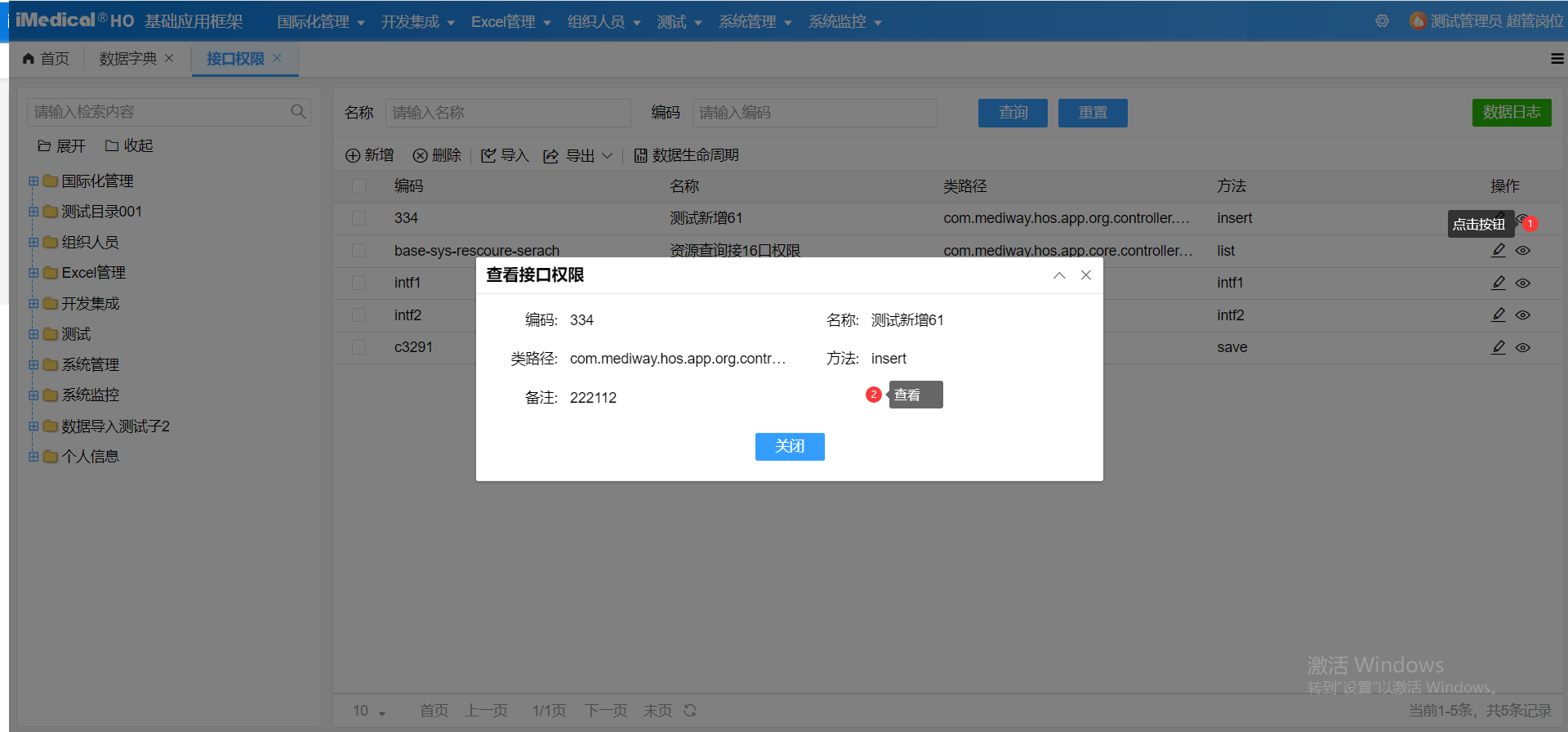View details via eye icon of intf1 row

(x=1523, y=283)
